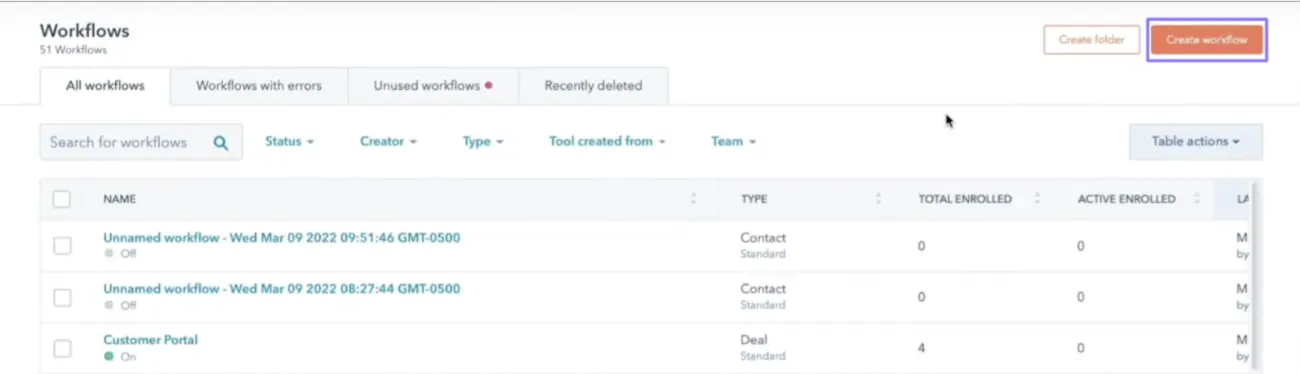
Task: Sort by the NAME column arrows
Action: pyautogui.click(x=693, y=199)
